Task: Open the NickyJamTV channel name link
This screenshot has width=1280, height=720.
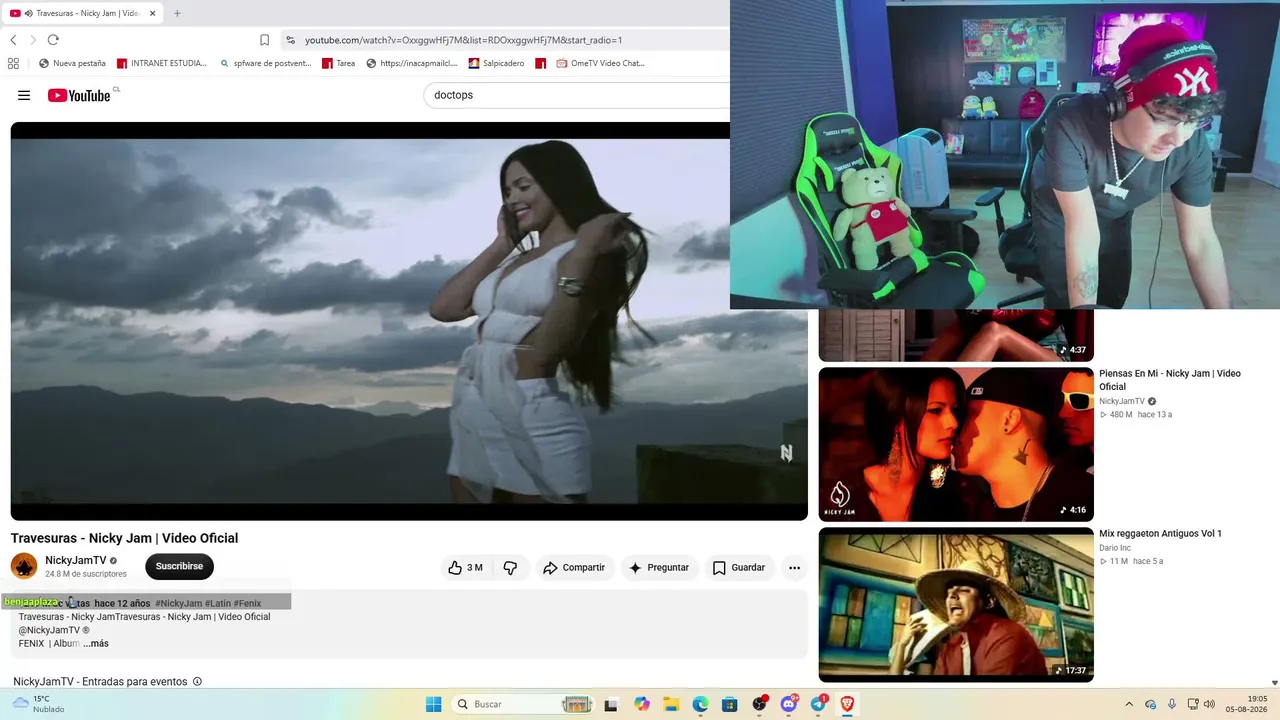Action: pos(76,560)
